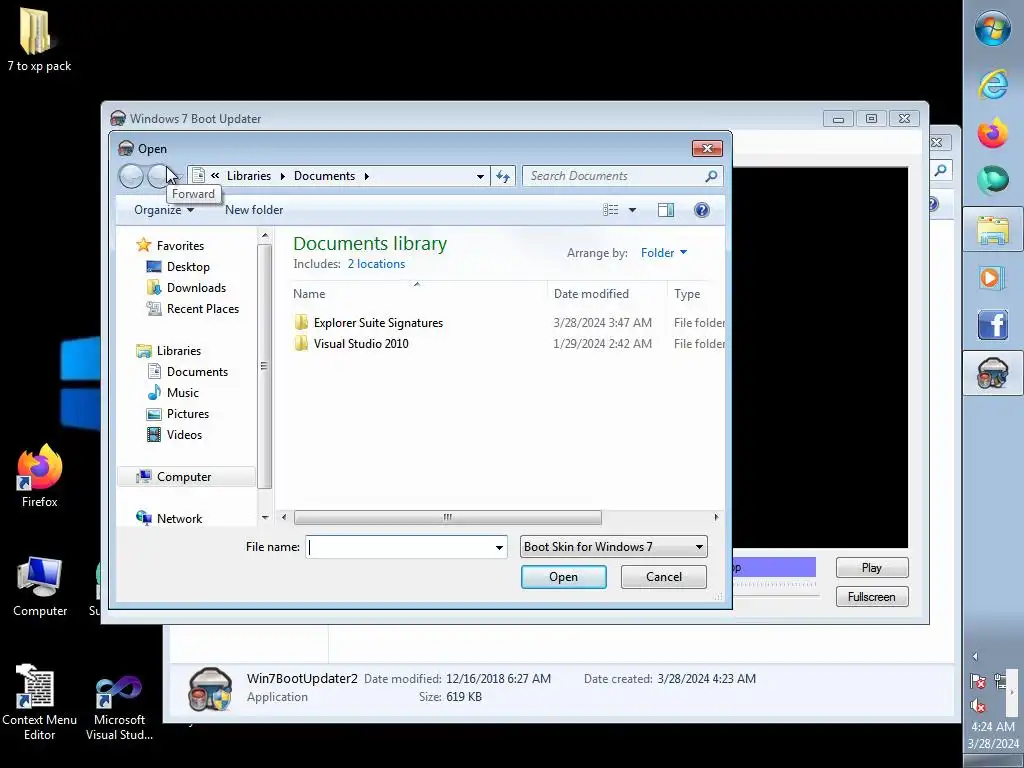Image resolution: width=1024 pixels, height=768 pixels.
Task: Click Documents in the breadcrumb path
Action: tap(325, 176)
